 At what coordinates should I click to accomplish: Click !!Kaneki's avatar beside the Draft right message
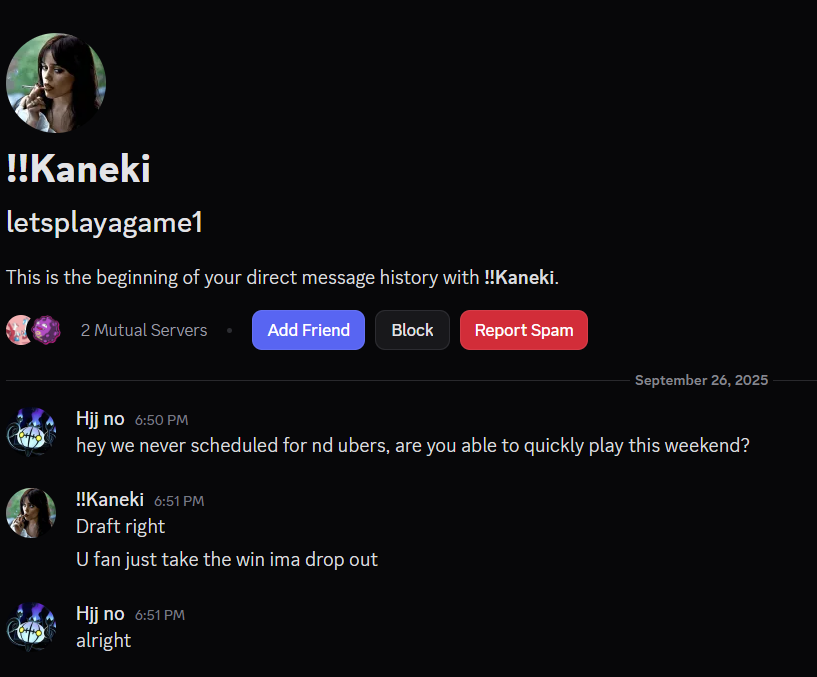[31, 513]
